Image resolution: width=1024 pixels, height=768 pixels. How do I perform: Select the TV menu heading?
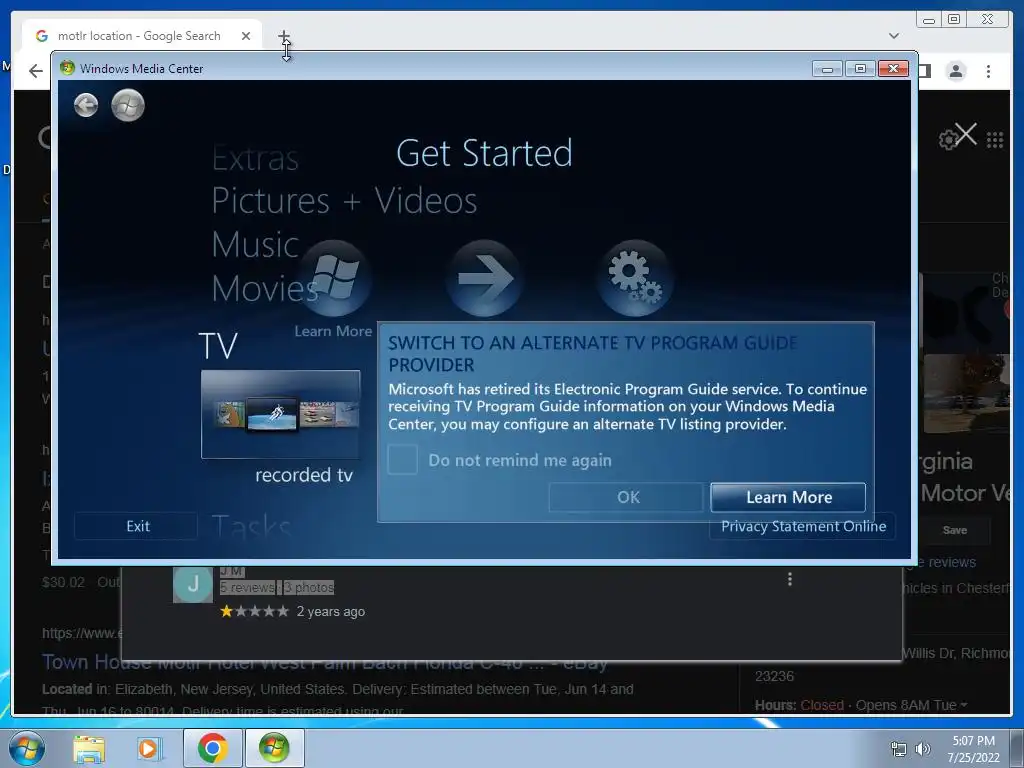tap(218, 346)
